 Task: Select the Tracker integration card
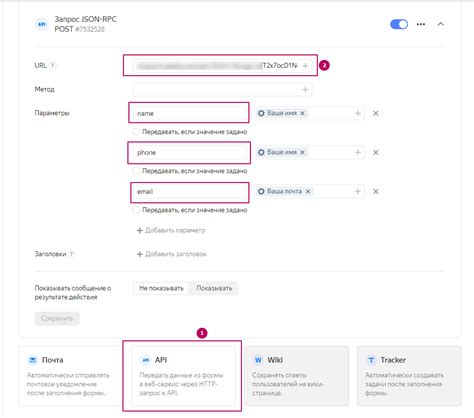pos(409,376)
